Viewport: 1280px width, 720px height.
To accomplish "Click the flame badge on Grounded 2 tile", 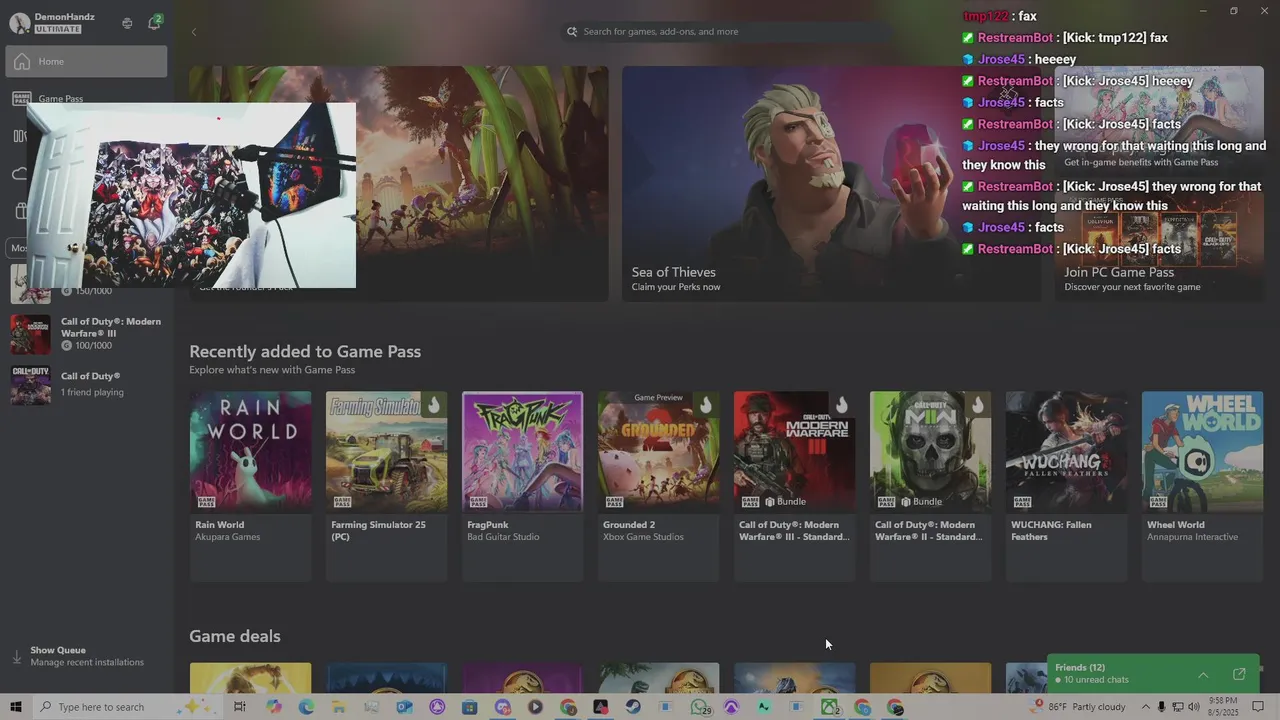I will coord(705,405).
